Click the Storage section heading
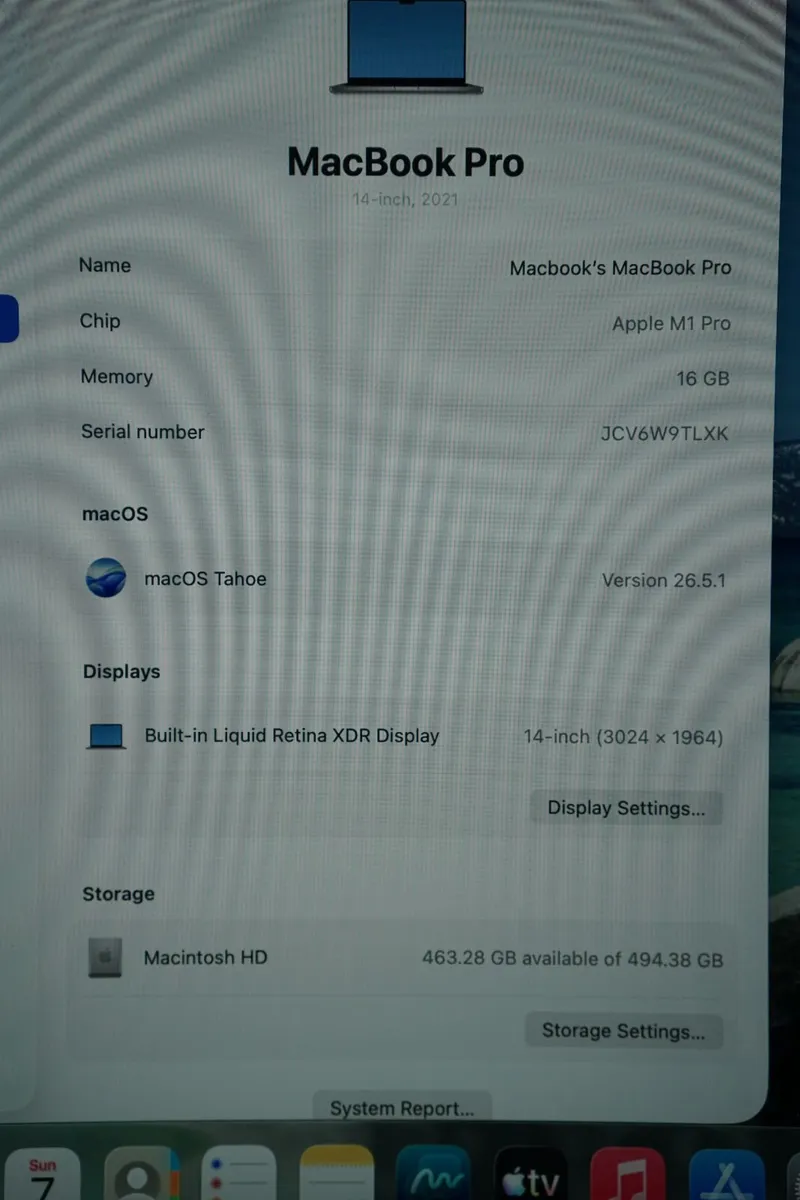 pos(118,894)
